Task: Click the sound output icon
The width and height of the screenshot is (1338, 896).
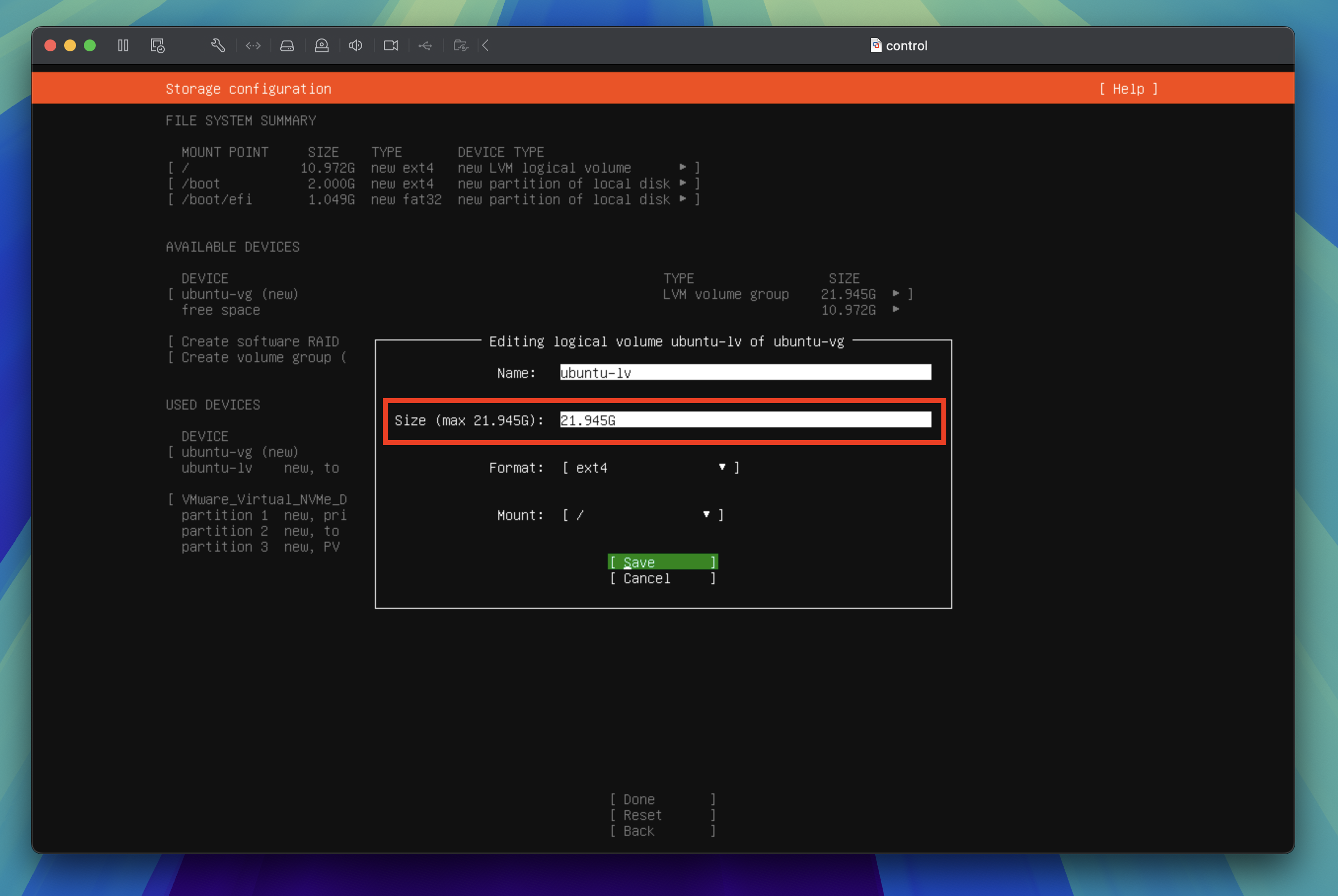Action: pyautogui.click(x=356, y=45)
